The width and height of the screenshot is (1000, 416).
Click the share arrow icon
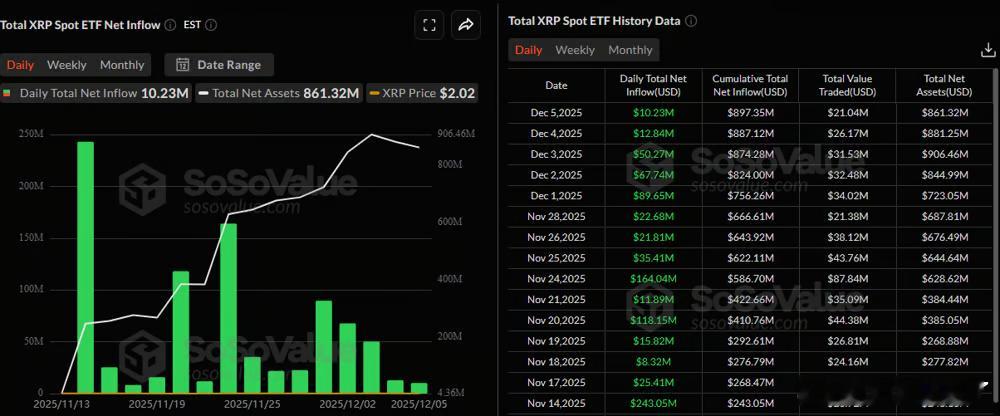click(x=466, y=26)
